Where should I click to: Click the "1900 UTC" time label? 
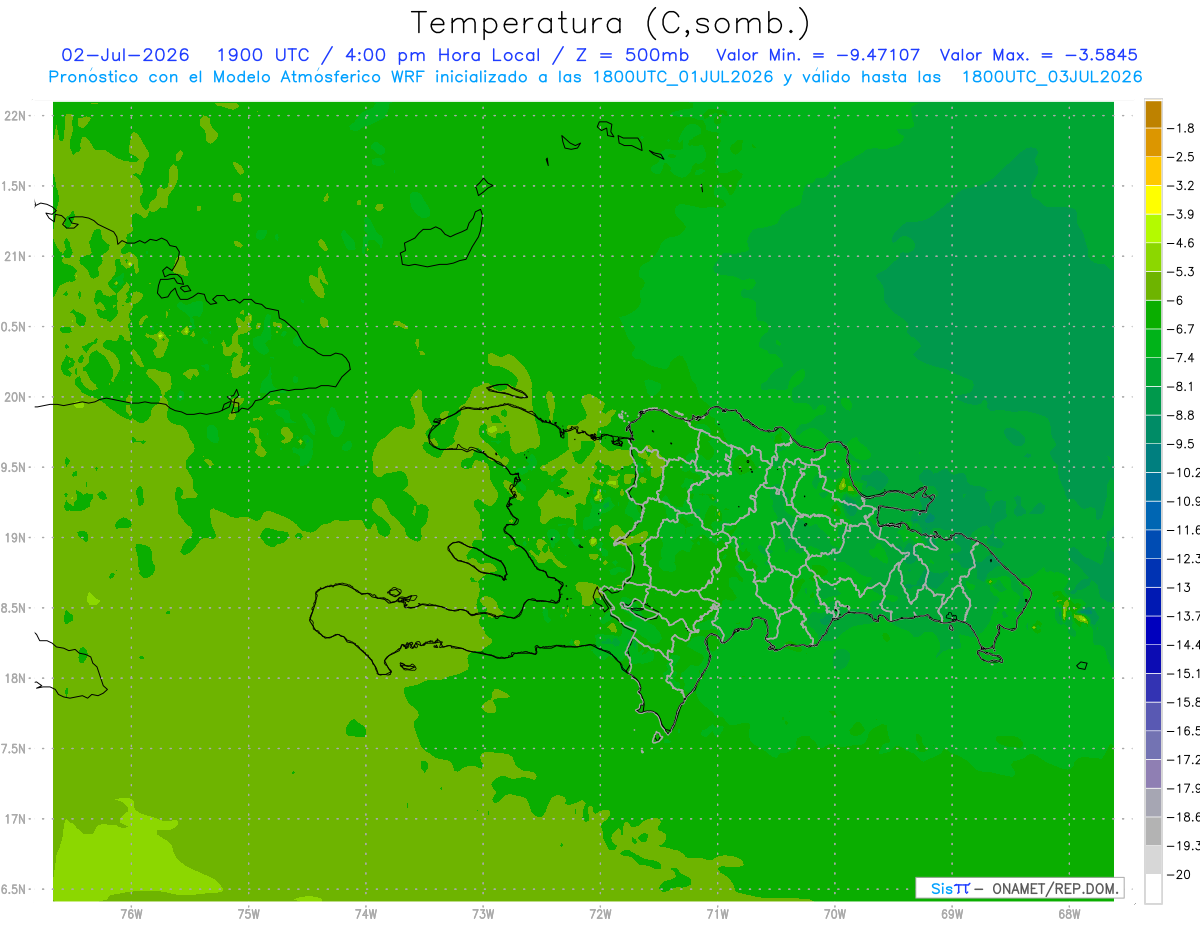click(x=262, y=55)
